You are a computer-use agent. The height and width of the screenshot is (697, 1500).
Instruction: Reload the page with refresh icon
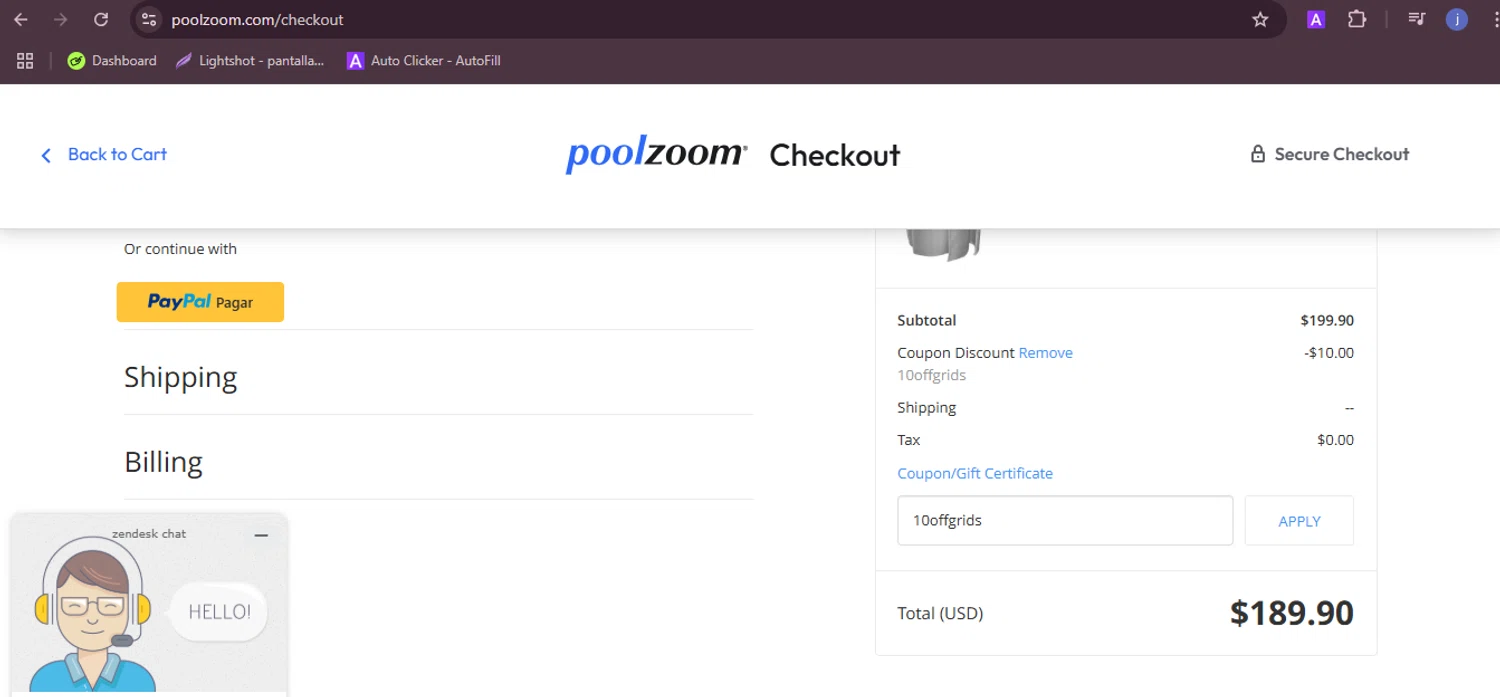[101, 19]
